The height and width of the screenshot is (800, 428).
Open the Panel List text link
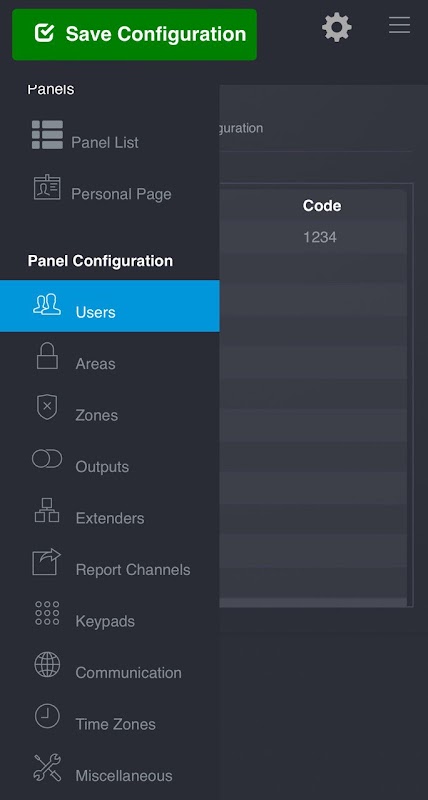pos(105,142)
